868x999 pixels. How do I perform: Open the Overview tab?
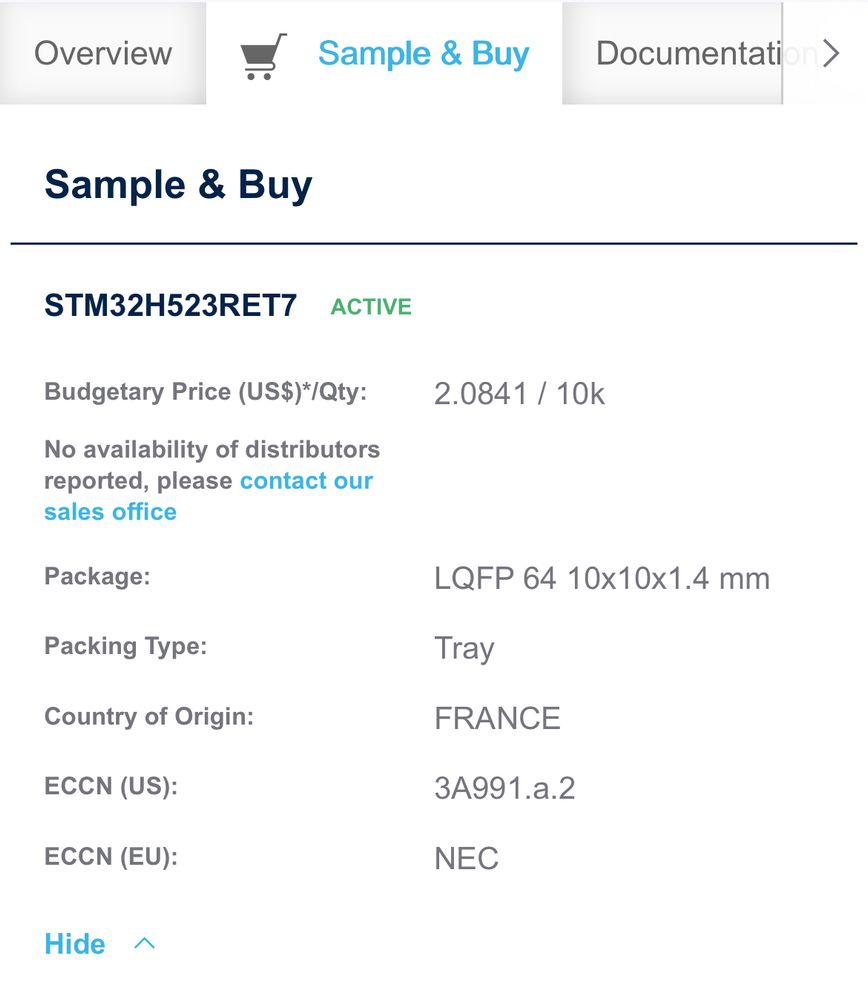[x=103, y=53]
